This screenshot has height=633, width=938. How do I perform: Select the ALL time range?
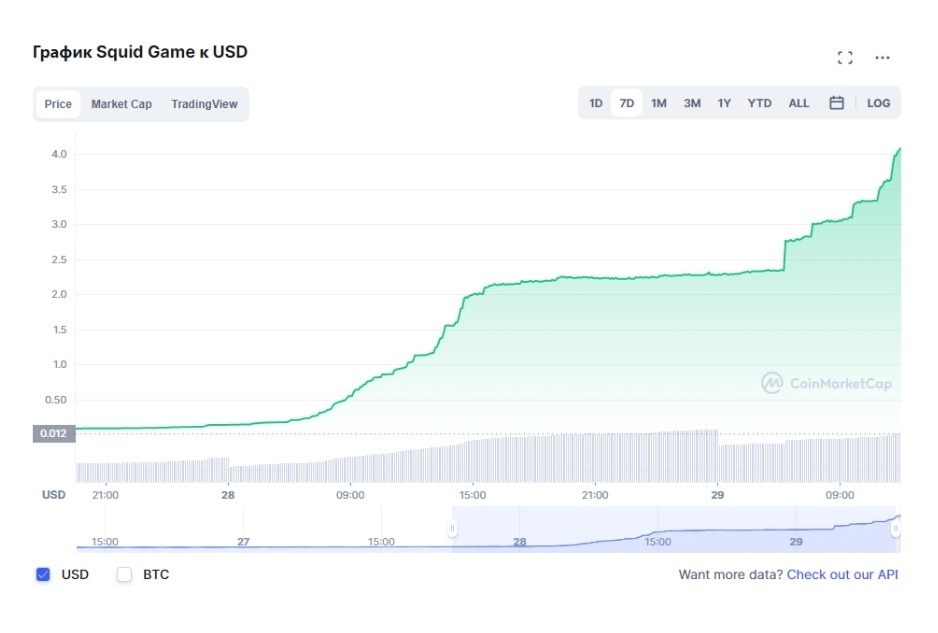(x=799, y=103)
